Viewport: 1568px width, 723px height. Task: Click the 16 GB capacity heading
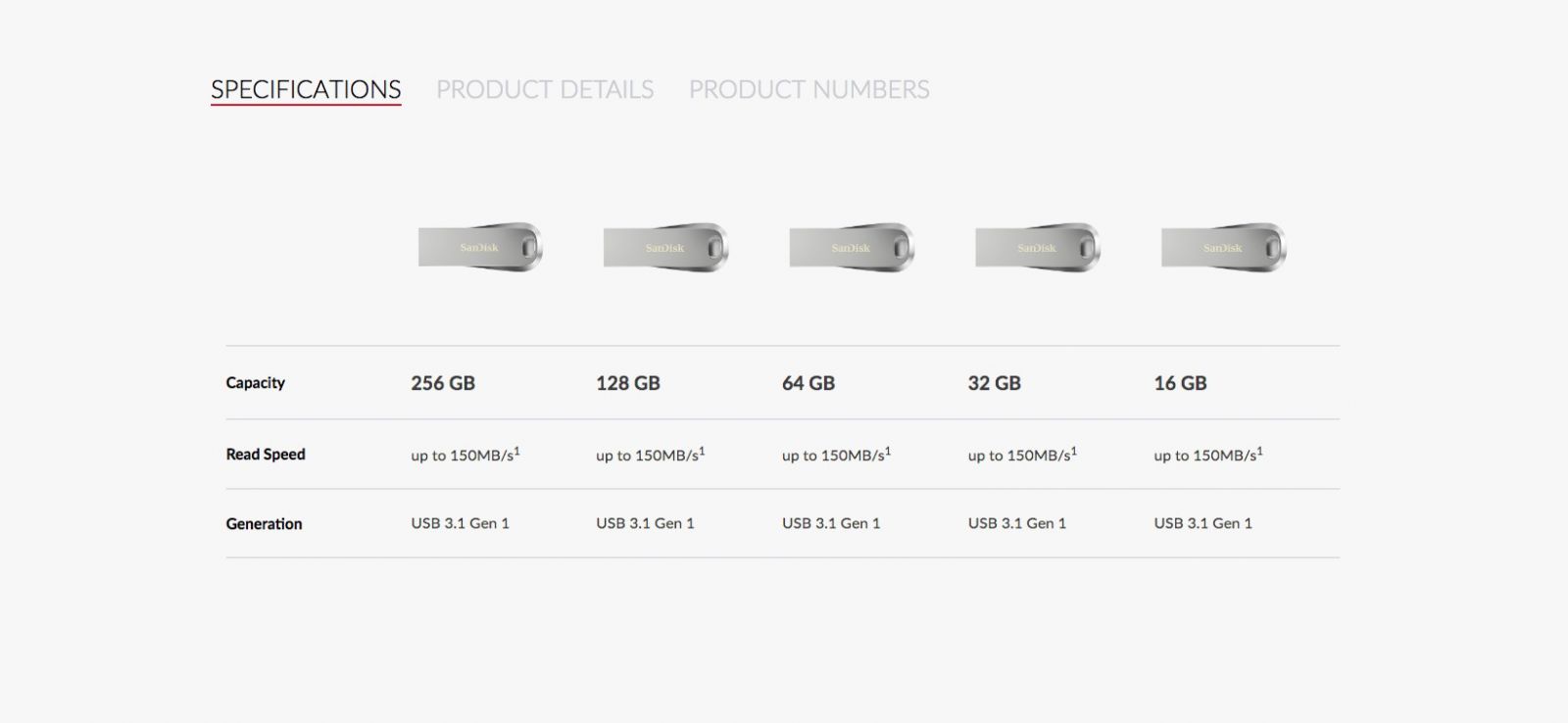(1180, 383)
